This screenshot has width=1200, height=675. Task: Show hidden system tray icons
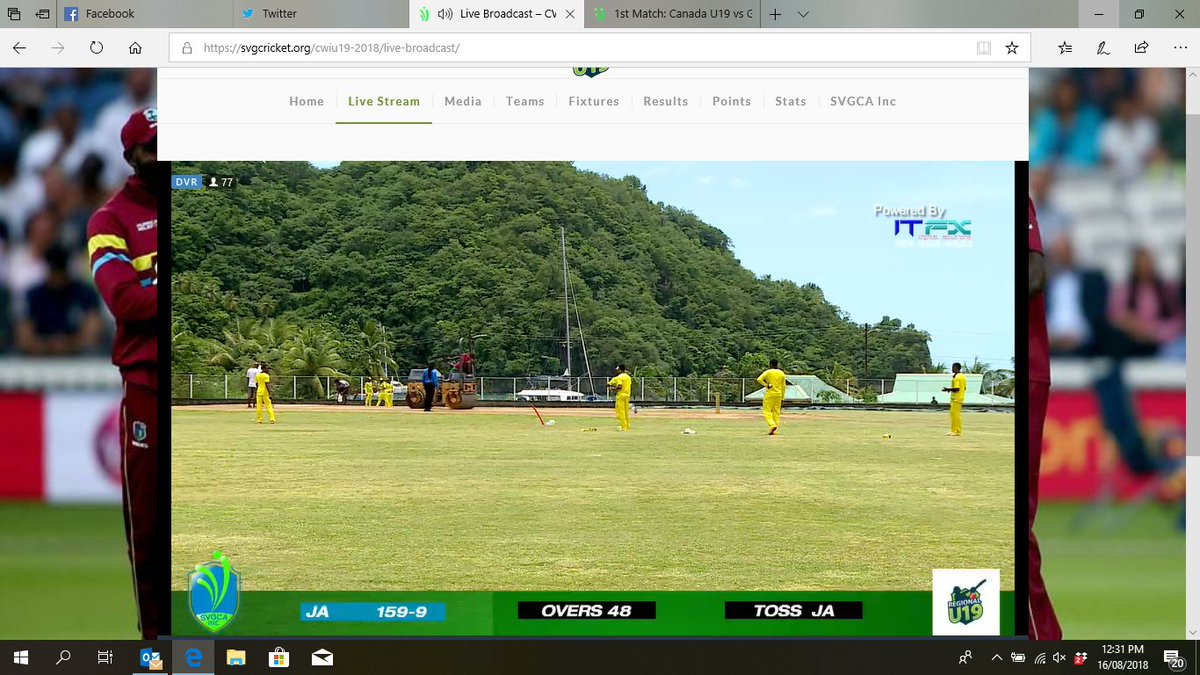click(x=996, y=658)
